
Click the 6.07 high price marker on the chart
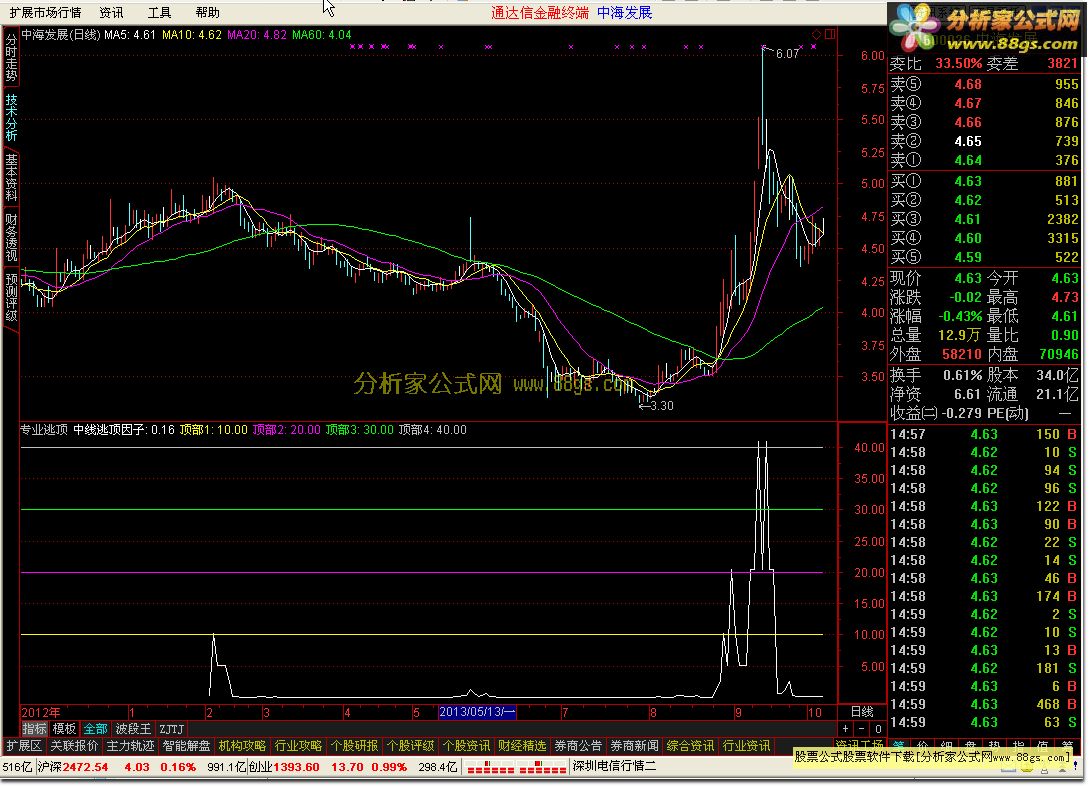(787, 54)
